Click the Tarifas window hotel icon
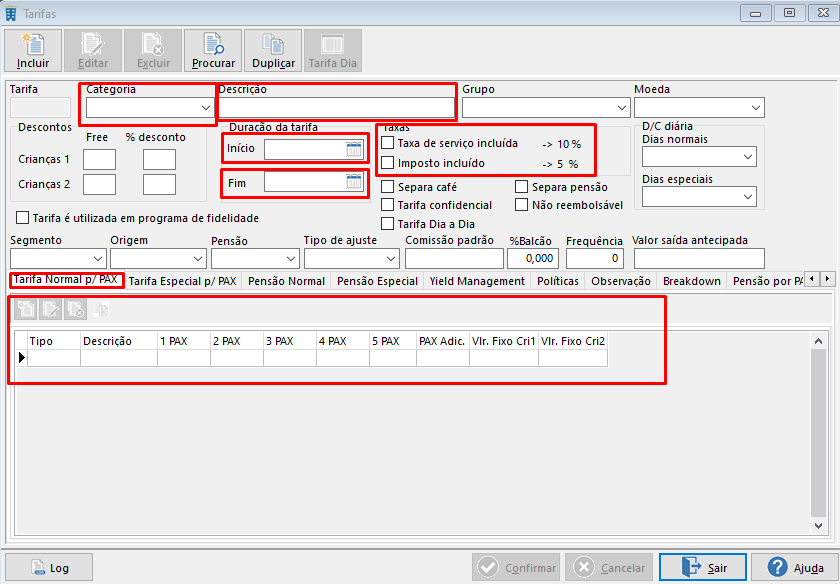The height and width of the screenshot is (584, 840). click(11, 13)
